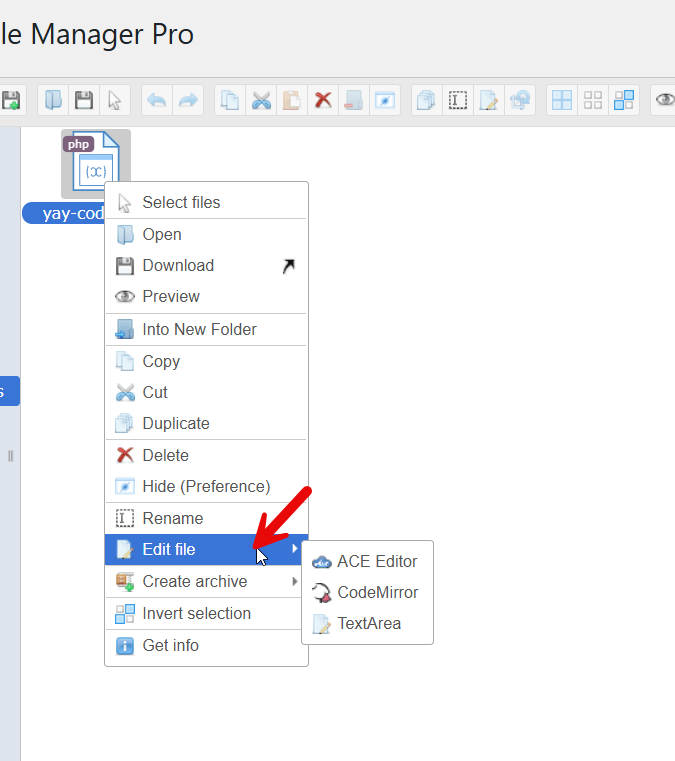The image size is (675, 761).
Task: Click the Open icon in the toolbar
Action: 53,100
